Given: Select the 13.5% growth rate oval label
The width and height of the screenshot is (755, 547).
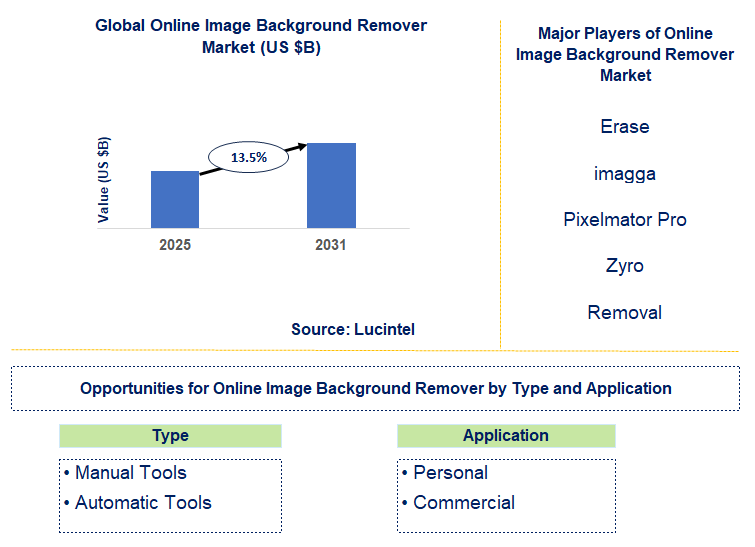Looking at the screenshot, I should point(248,157).
